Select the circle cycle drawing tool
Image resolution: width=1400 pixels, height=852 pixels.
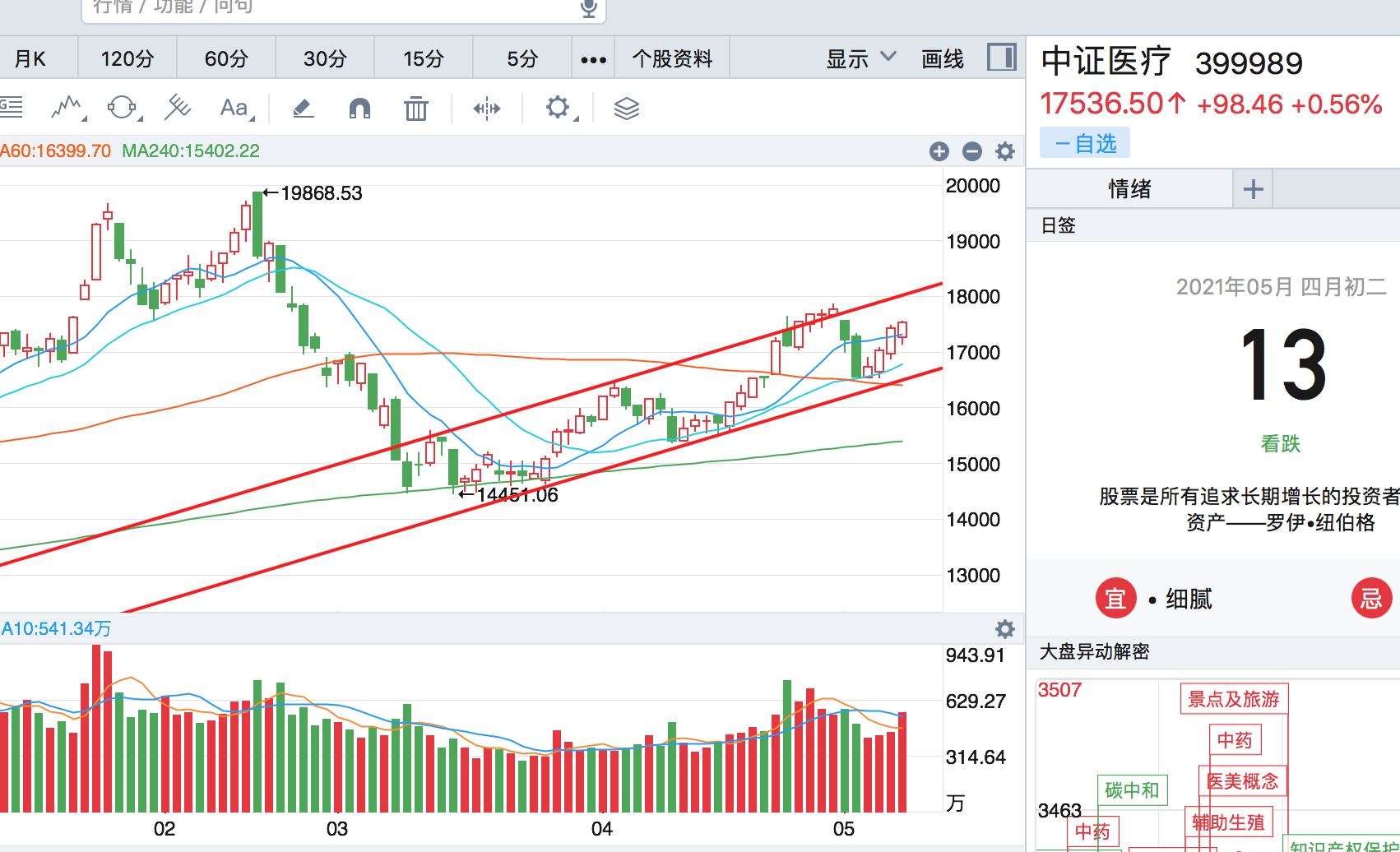(123, 108)
